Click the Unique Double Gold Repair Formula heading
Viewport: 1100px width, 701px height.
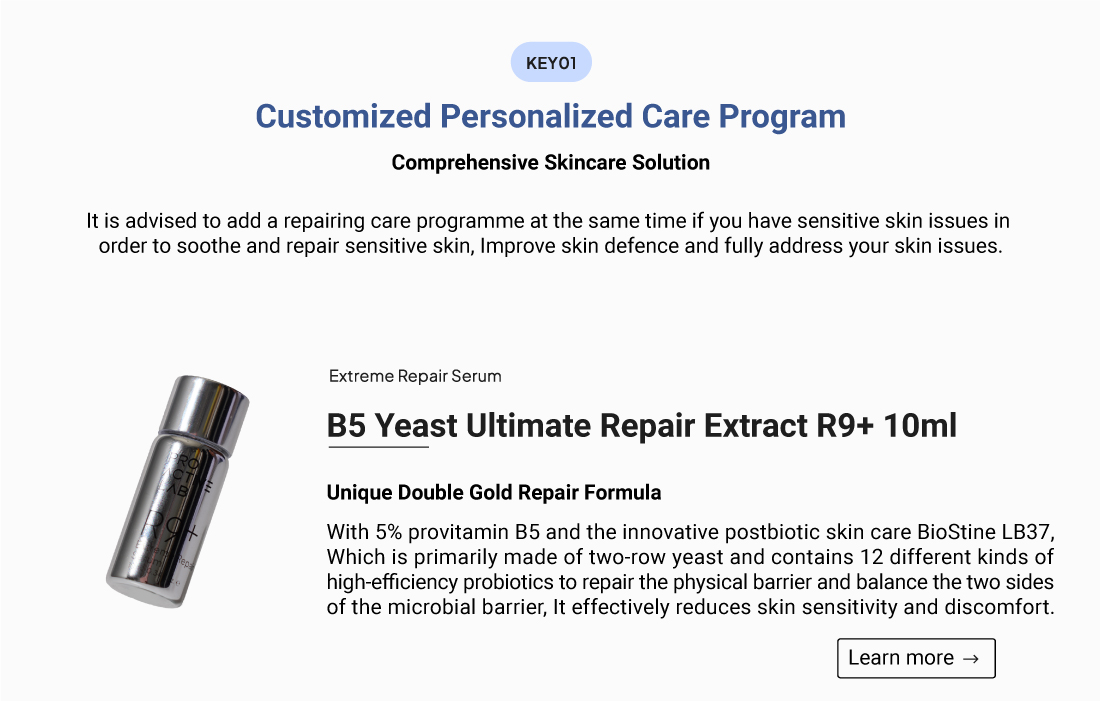point(494,492)
